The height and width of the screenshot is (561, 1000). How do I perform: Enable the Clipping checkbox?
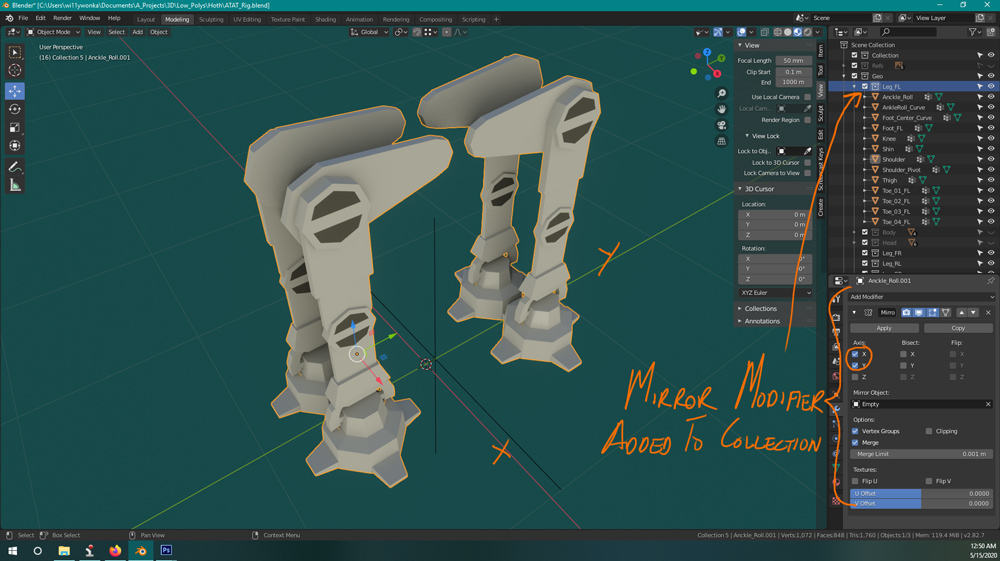(929, 431)
